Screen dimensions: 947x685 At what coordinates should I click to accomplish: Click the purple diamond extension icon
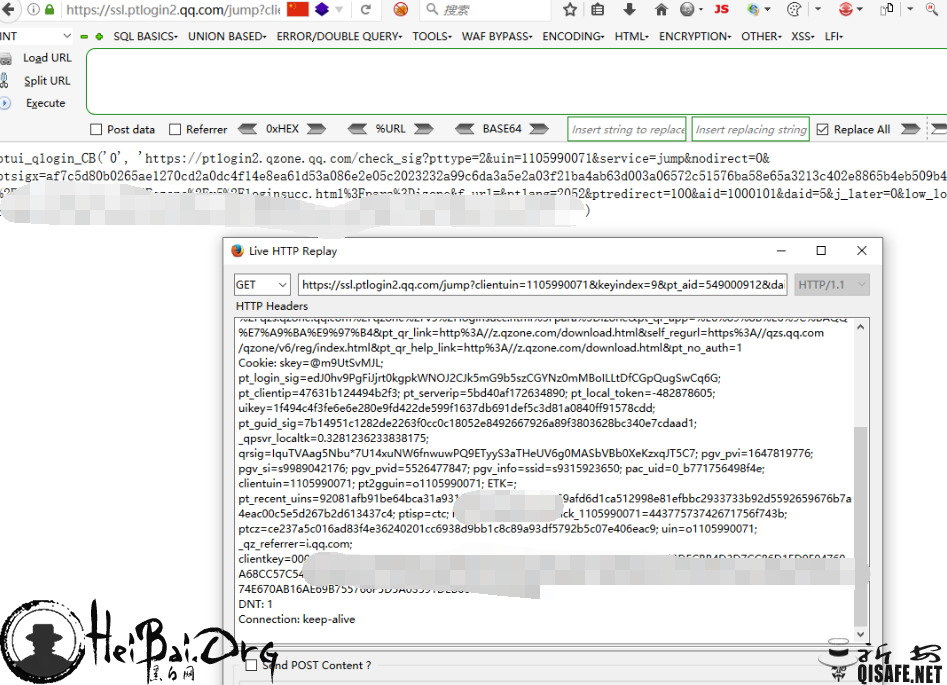[322, 9]
